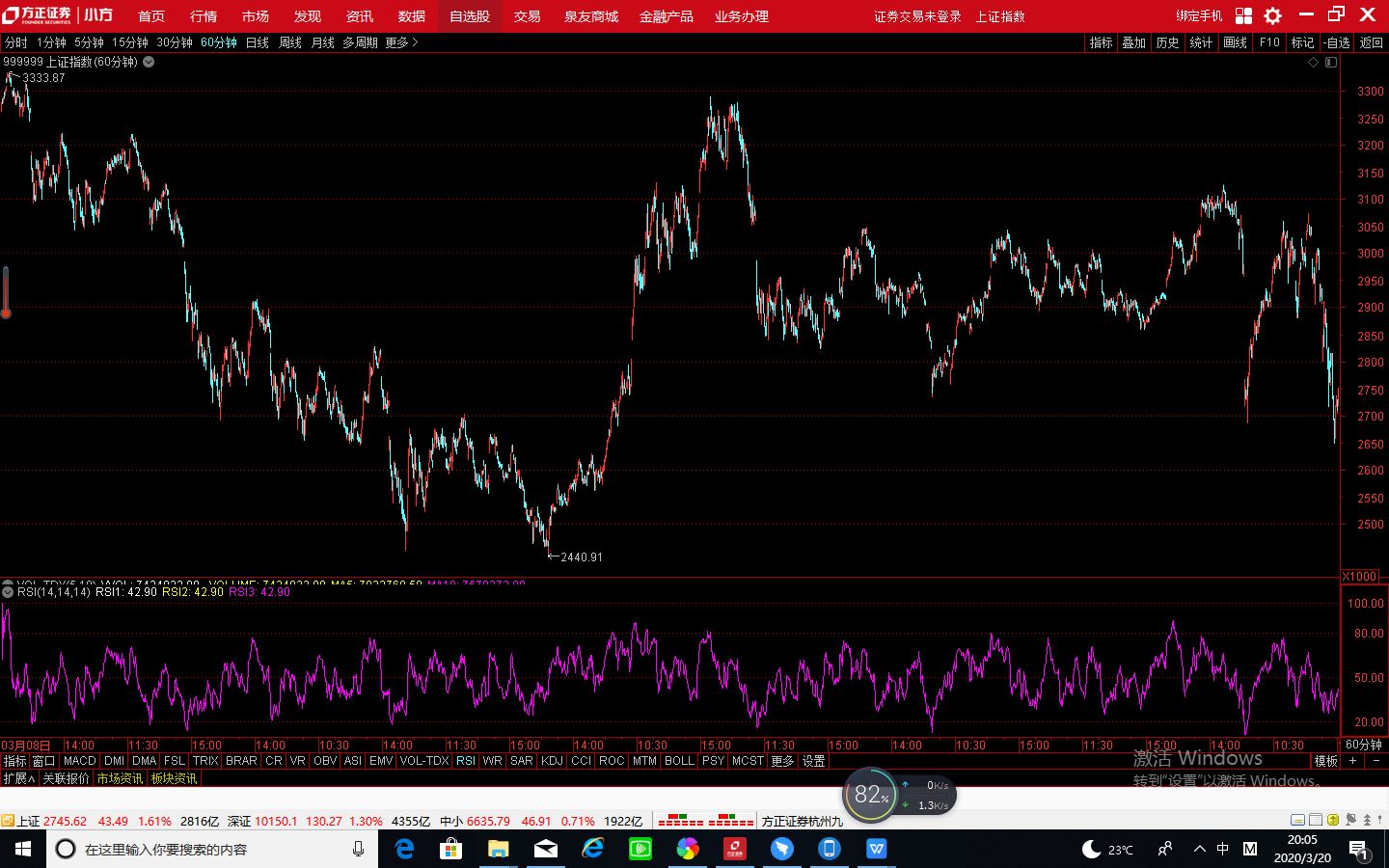Open the Windows Start menu
The width and height of the screenshot is (1389, 868).
(x=23, y=849)
